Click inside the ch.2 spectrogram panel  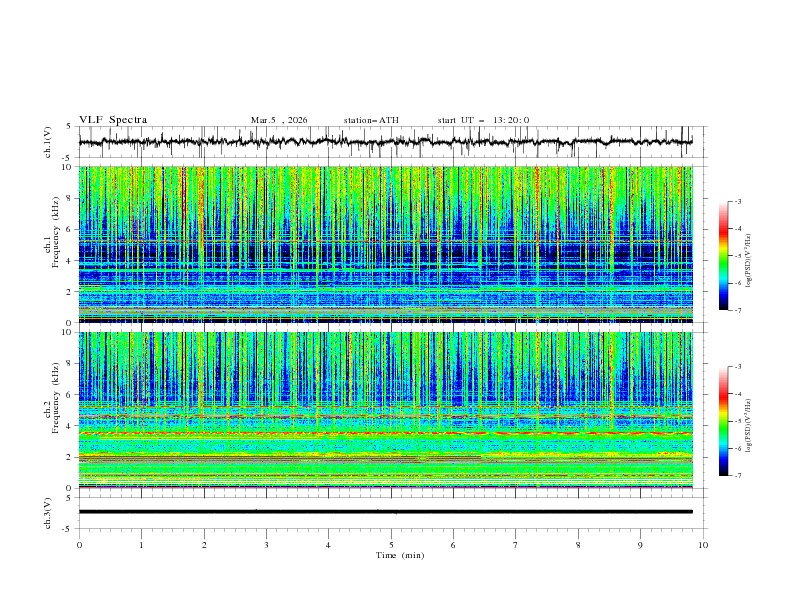tap(385, 410)
